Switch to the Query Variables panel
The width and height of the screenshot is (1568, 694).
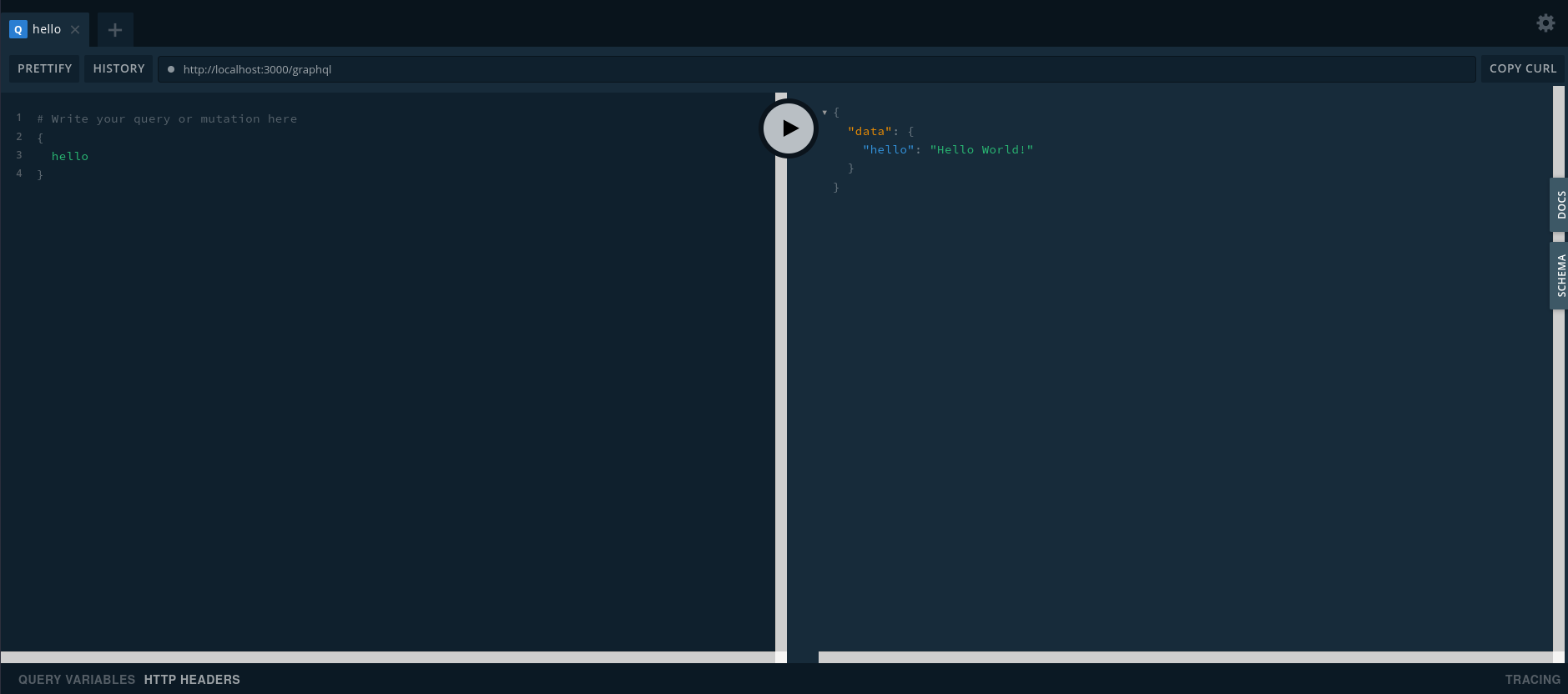tap(77, 680)
